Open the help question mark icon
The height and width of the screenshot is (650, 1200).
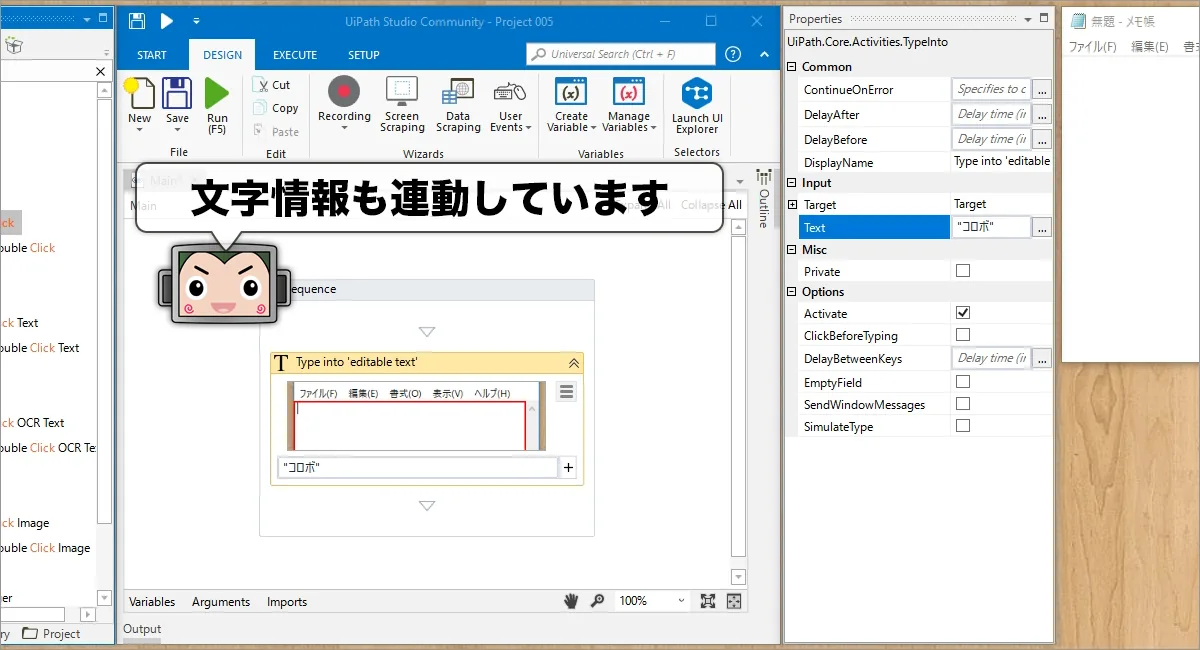click(x=733, y=54)
